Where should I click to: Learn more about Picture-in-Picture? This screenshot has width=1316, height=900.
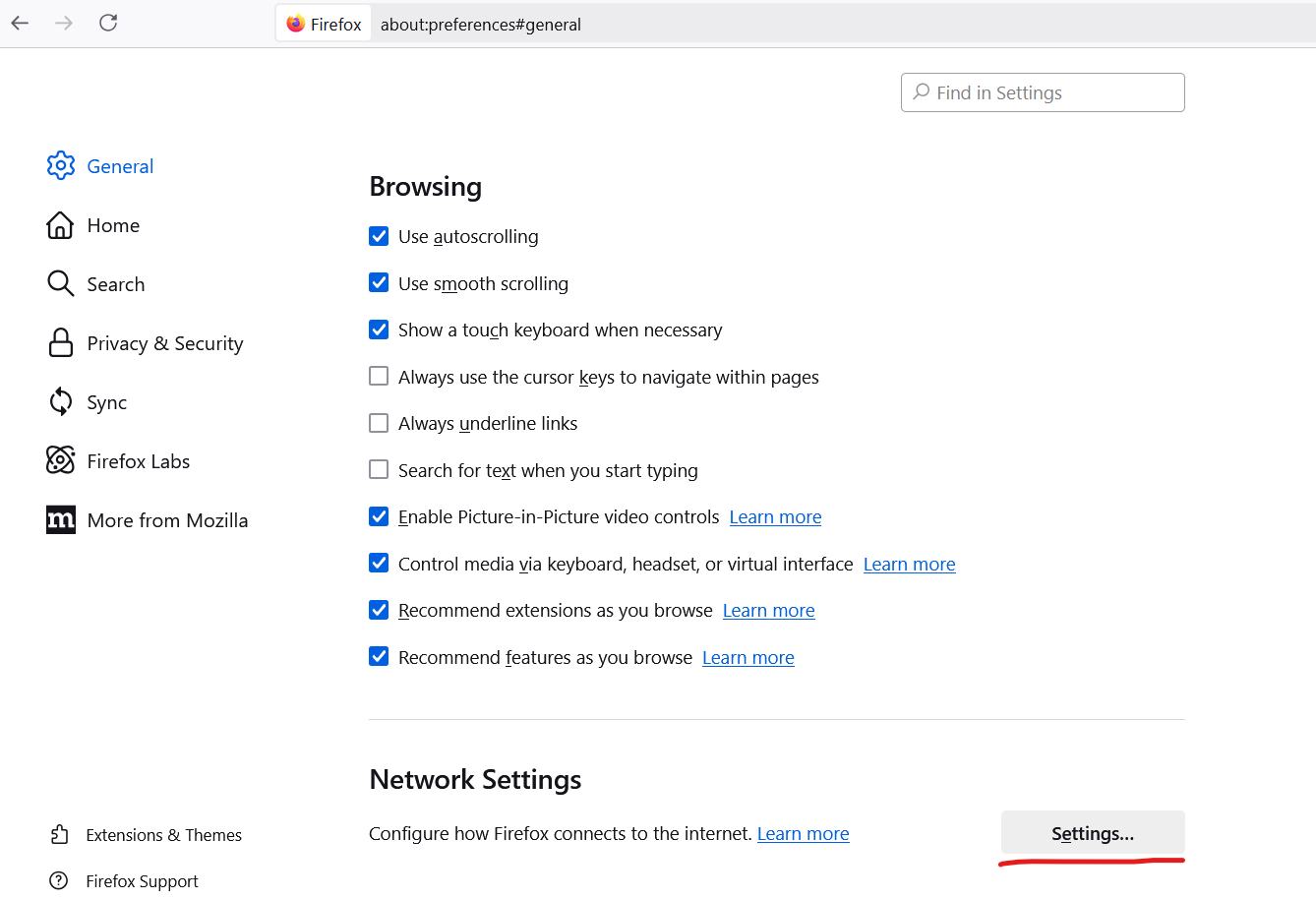tap(775, 517)
